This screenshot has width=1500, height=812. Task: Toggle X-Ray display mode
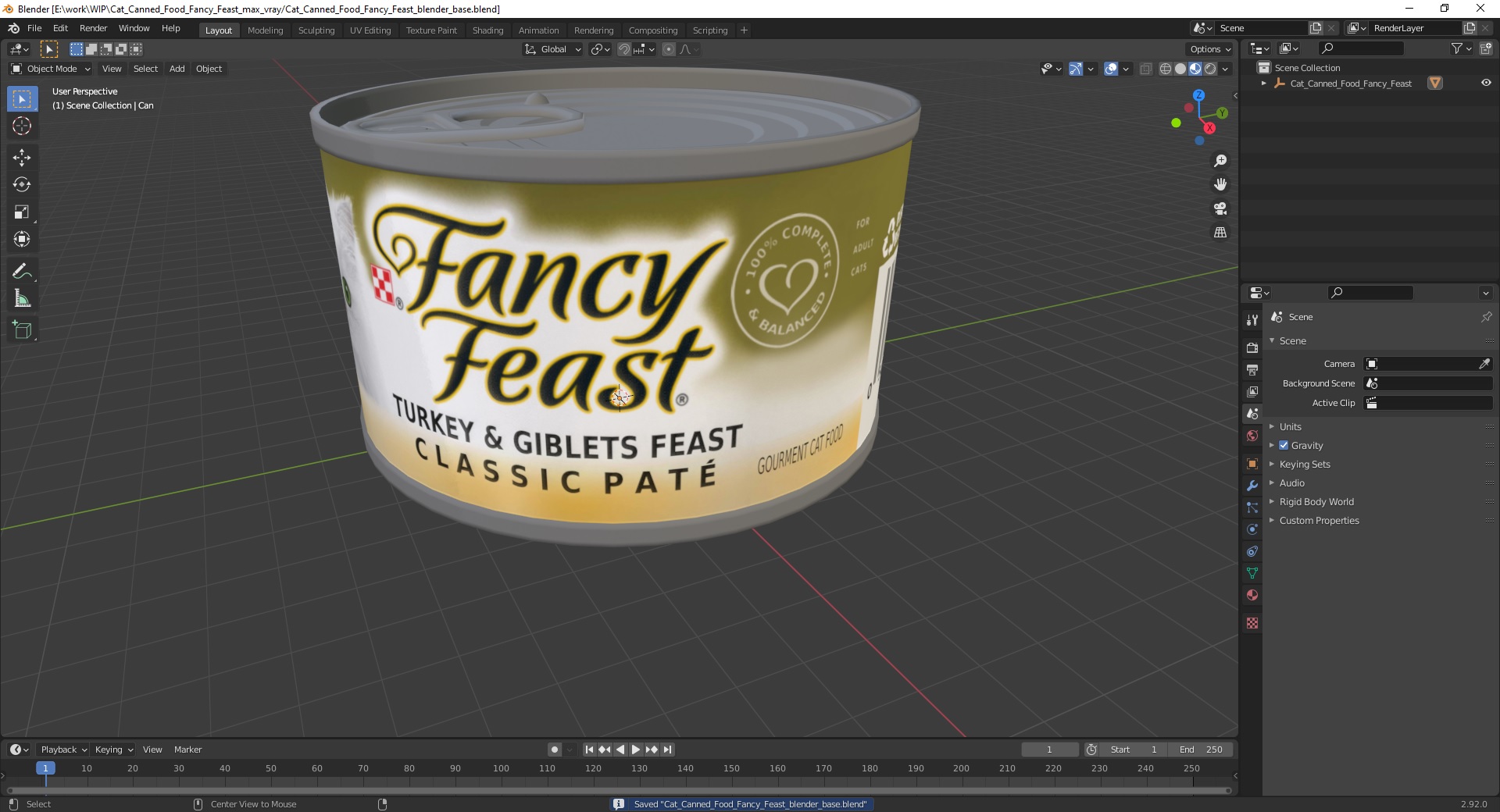point(1145,69)
